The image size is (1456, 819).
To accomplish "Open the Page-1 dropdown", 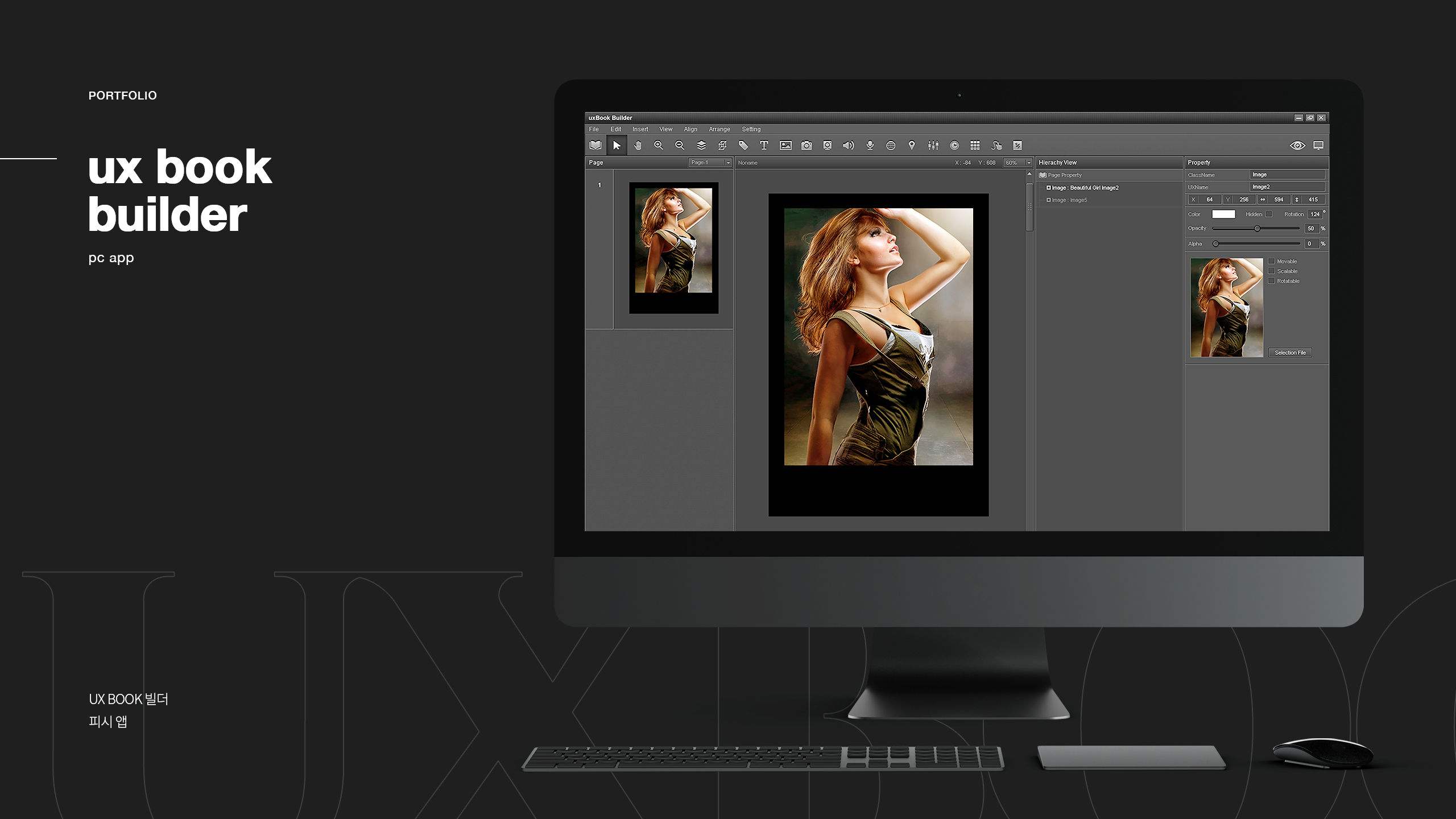I will [x=710, y=163].
